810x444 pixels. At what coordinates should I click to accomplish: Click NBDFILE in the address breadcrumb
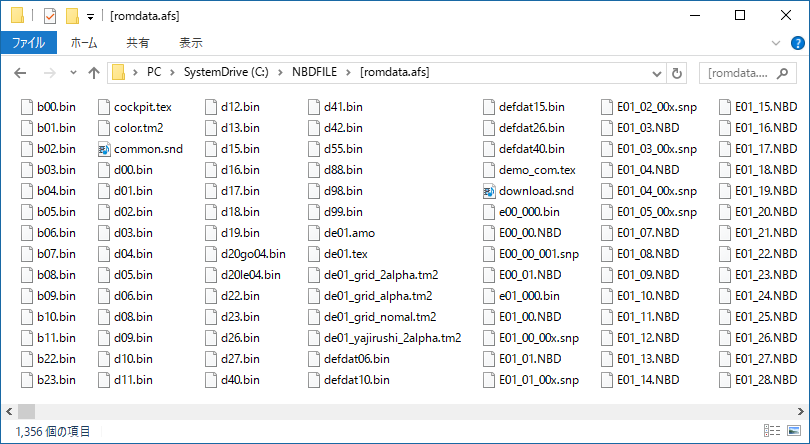pos(314,72)
